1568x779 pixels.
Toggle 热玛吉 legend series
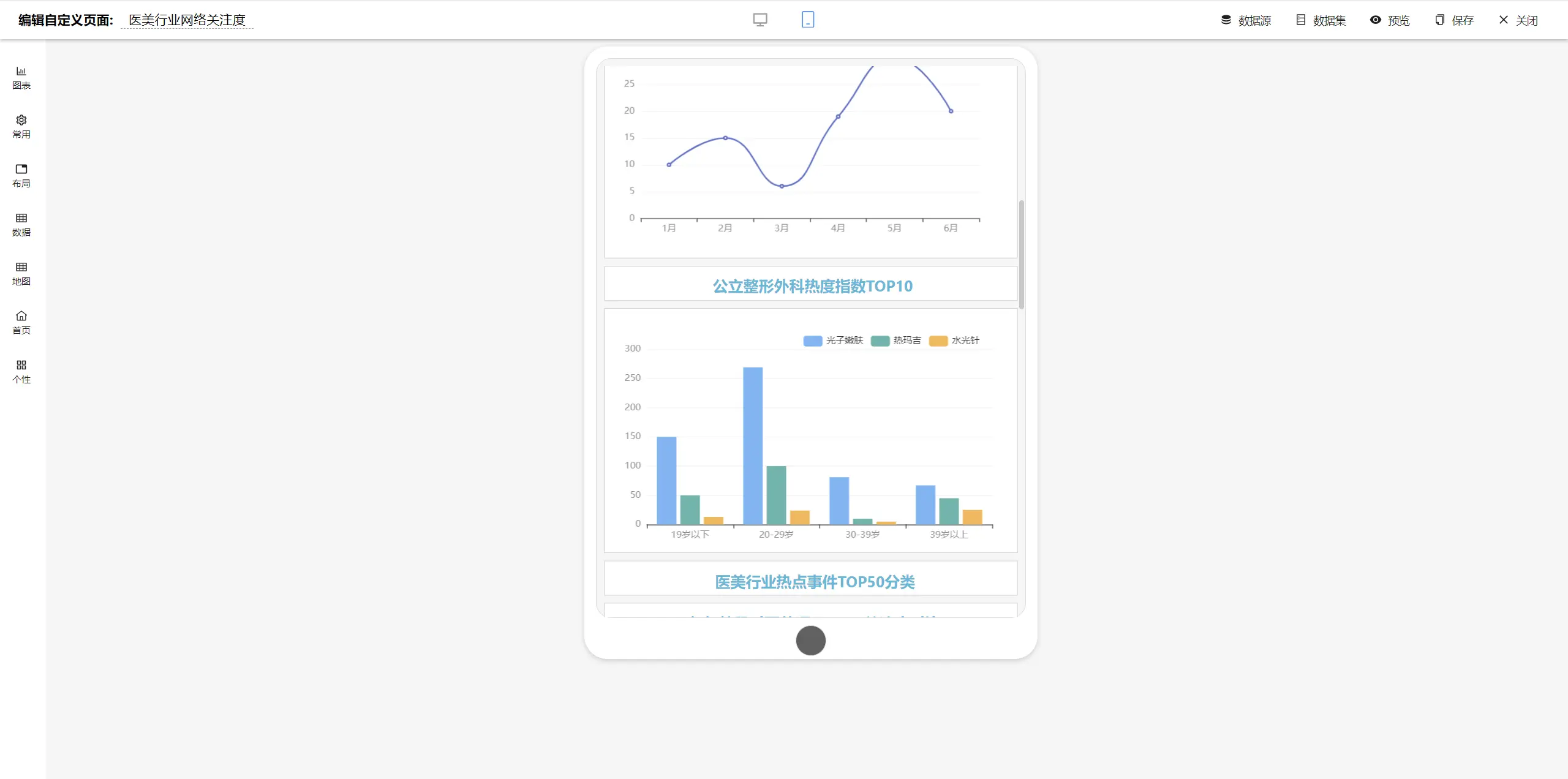click(x=896, y=341)
